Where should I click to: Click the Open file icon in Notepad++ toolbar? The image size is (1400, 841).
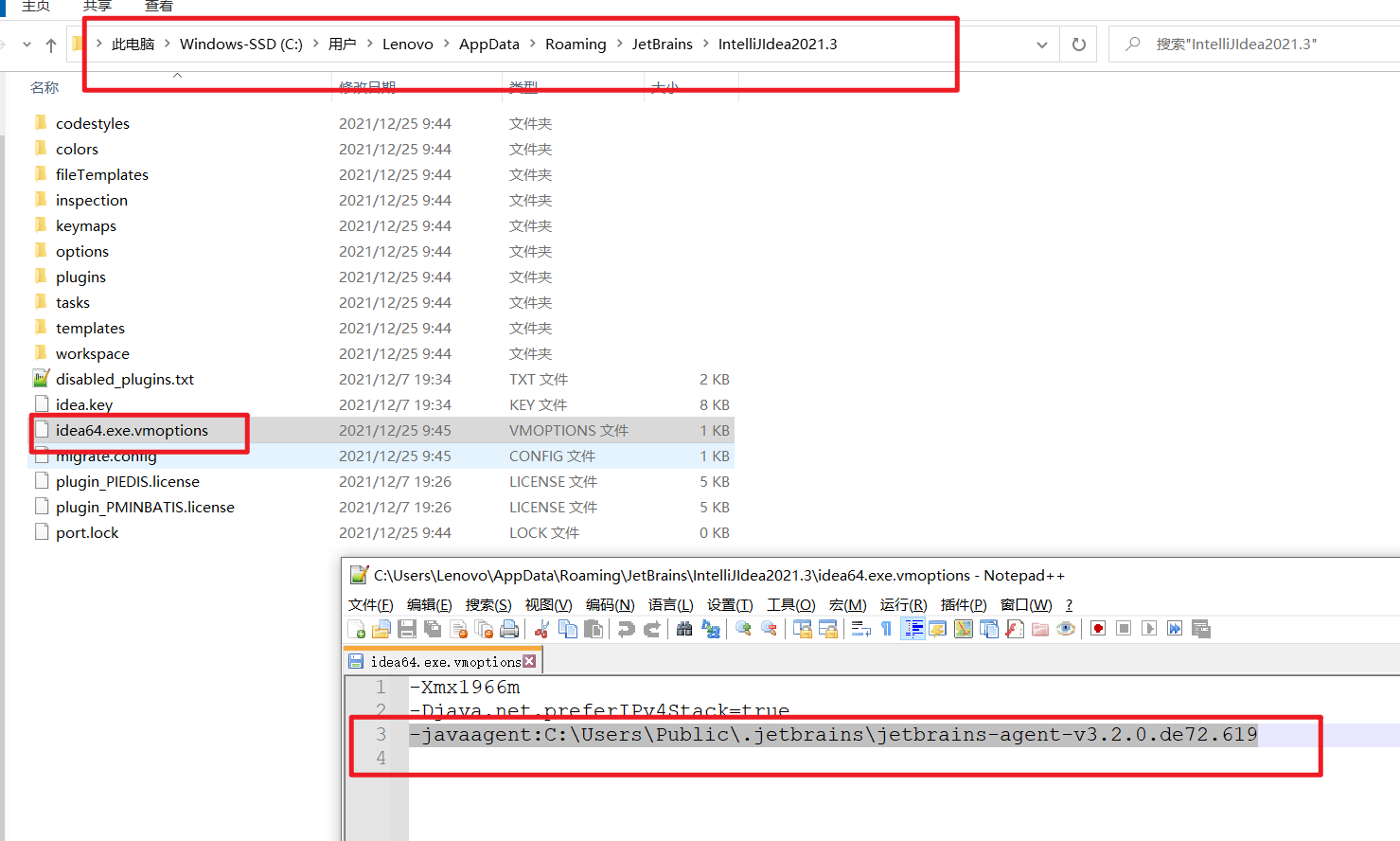coord(381,629)
